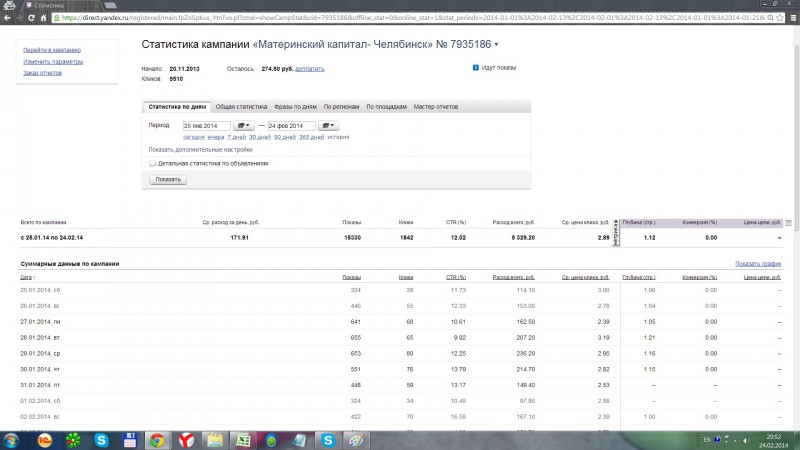Open the Windows Start menu
Screen dimensions: 800x450
pos(11,440)
